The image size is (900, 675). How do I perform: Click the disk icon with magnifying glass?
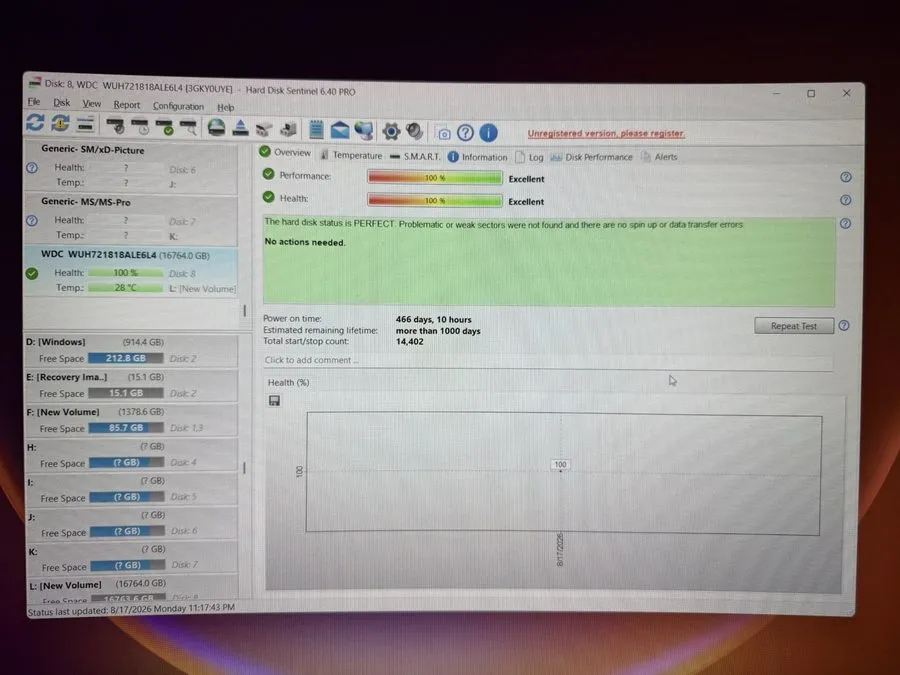(x=188, y=127)
